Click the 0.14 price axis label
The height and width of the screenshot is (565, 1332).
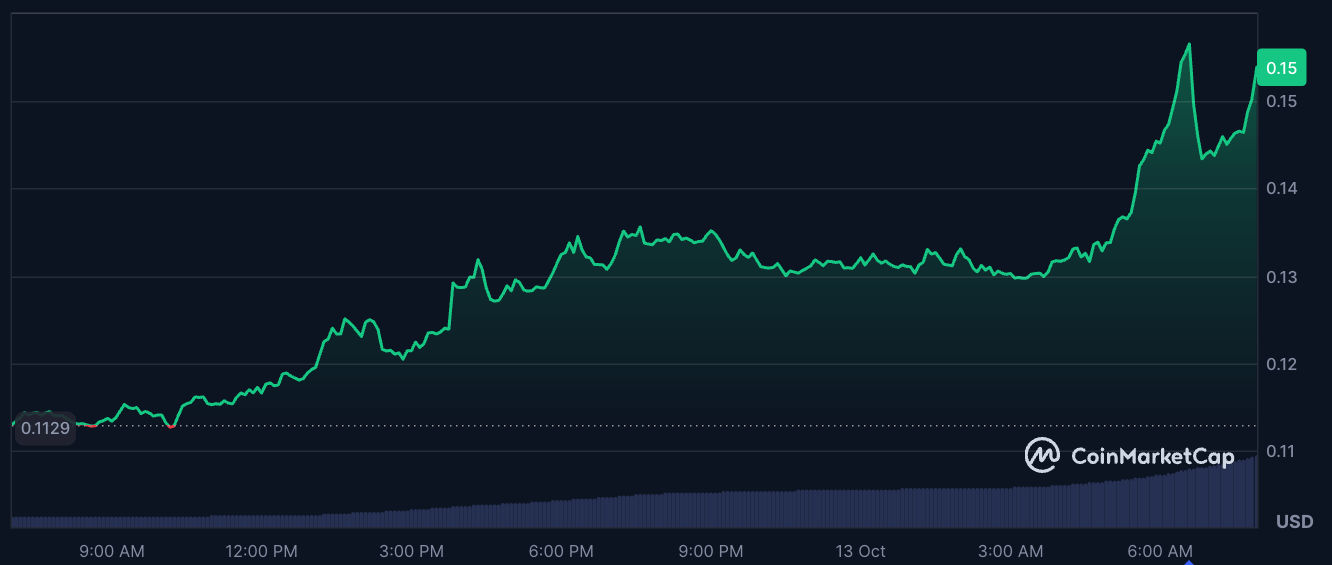pyautogui.click(x=1281, y=189)
